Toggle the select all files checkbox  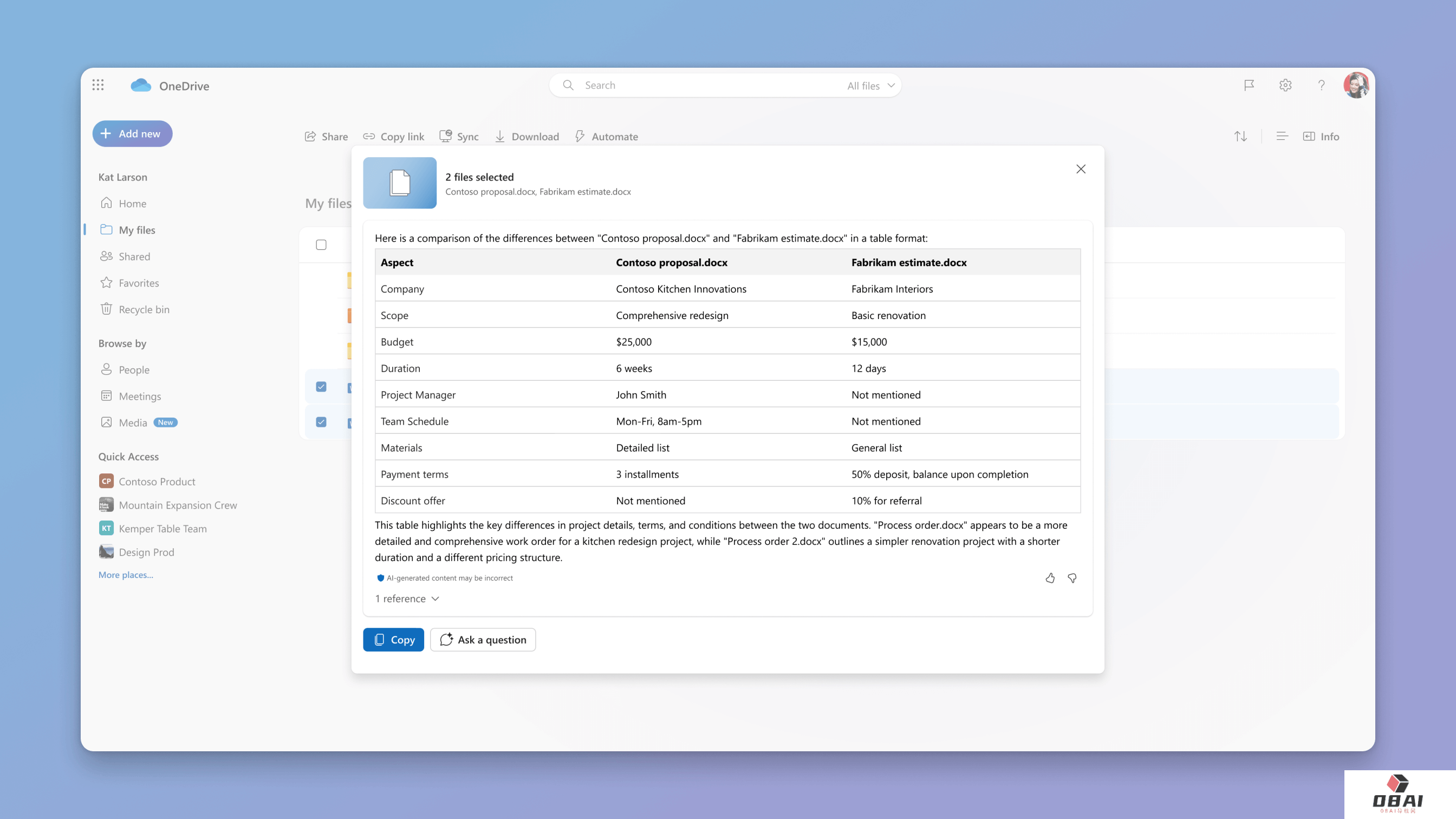321,245
